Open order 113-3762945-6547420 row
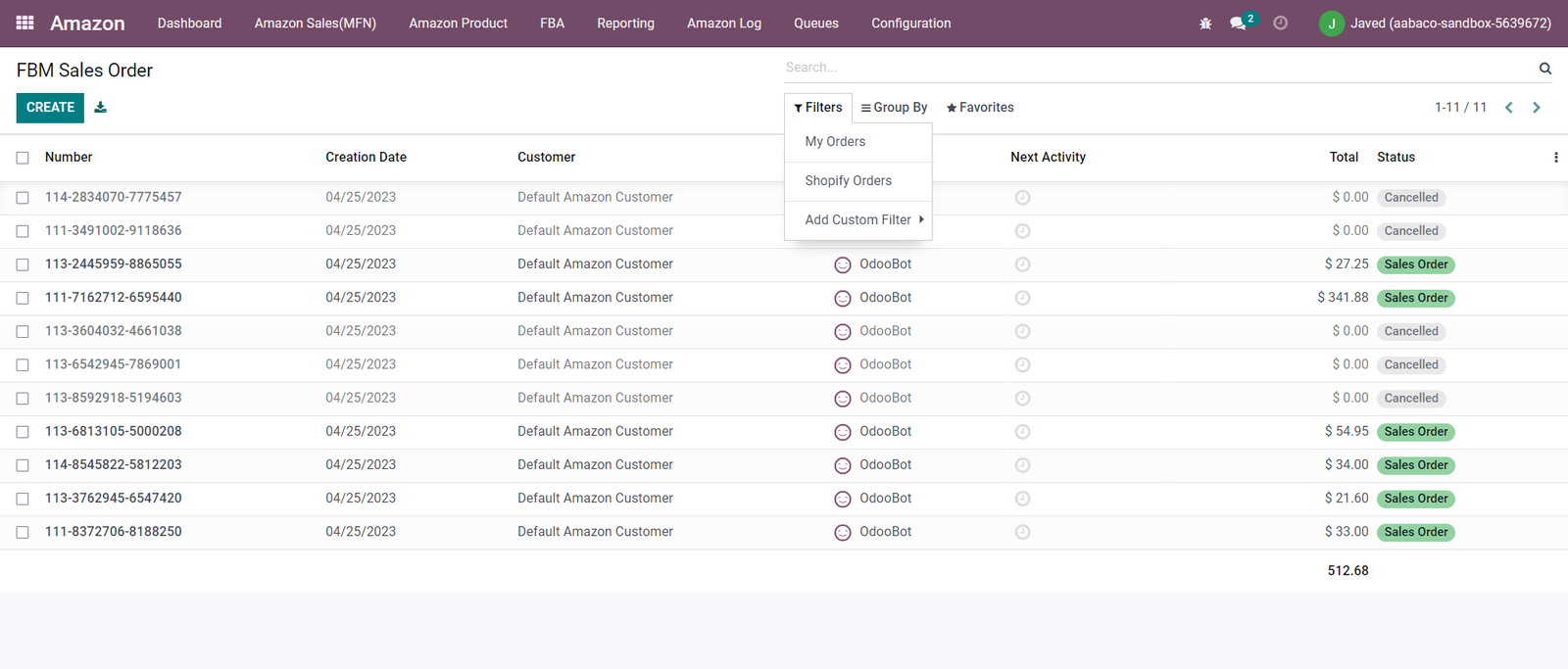The width and height of the screenshot is (1568, 669). pyautogui.click(x=784, y=499)
